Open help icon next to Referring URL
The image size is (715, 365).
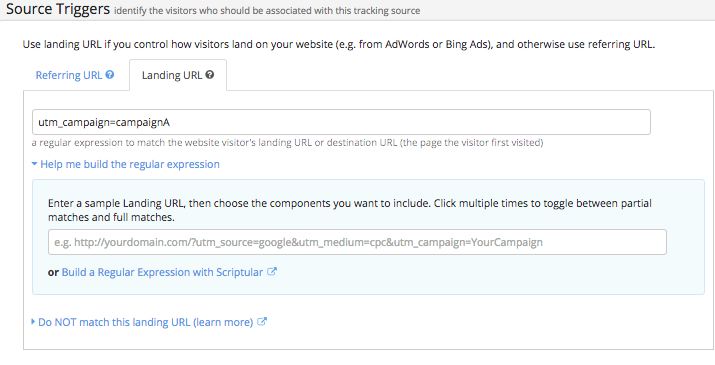point(110,74)
